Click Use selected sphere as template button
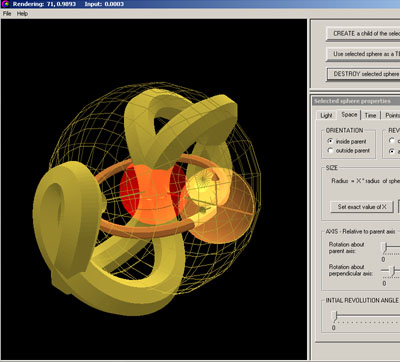This screenshot has width=400, height=362. pyautogui.click(x=363, y=54)
